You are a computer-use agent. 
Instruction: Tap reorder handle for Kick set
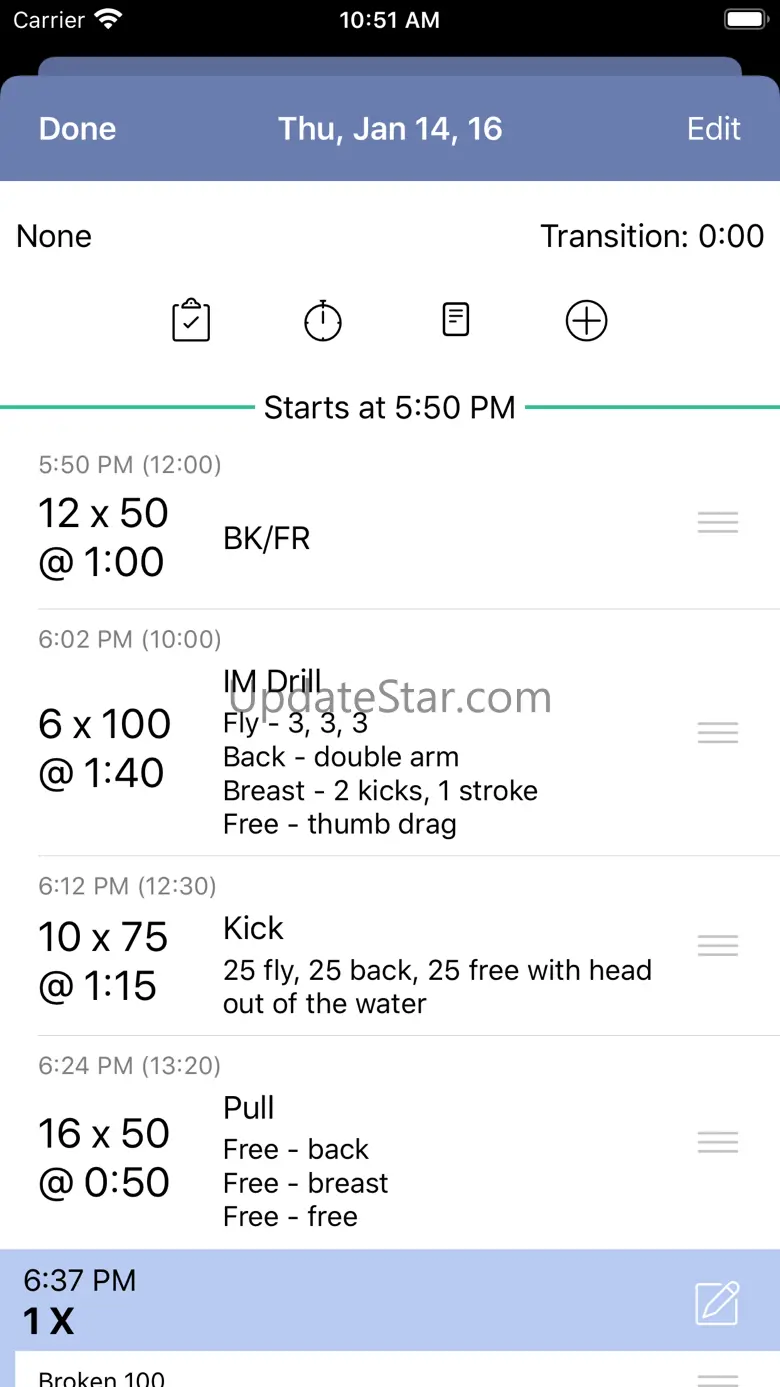pyautogui.click(x=718, y=945)
